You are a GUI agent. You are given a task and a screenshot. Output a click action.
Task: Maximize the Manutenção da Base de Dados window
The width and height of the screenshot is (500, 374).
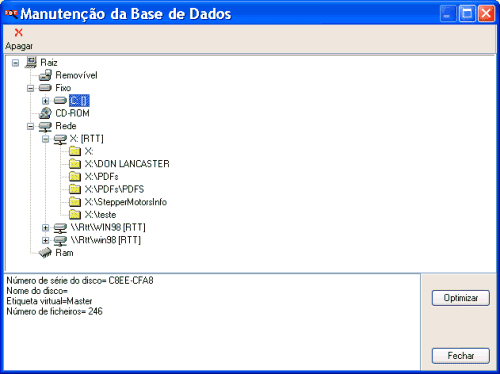click(467, 14)
